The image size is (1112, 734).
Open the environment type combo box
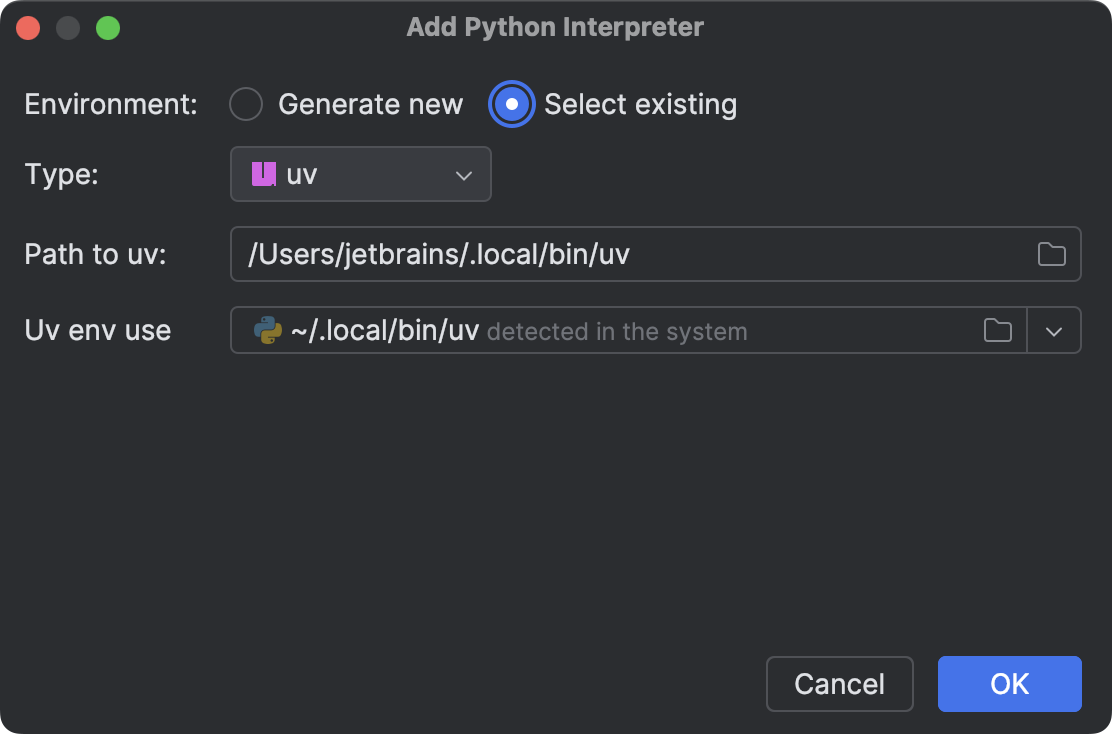(x=360, y=174)
